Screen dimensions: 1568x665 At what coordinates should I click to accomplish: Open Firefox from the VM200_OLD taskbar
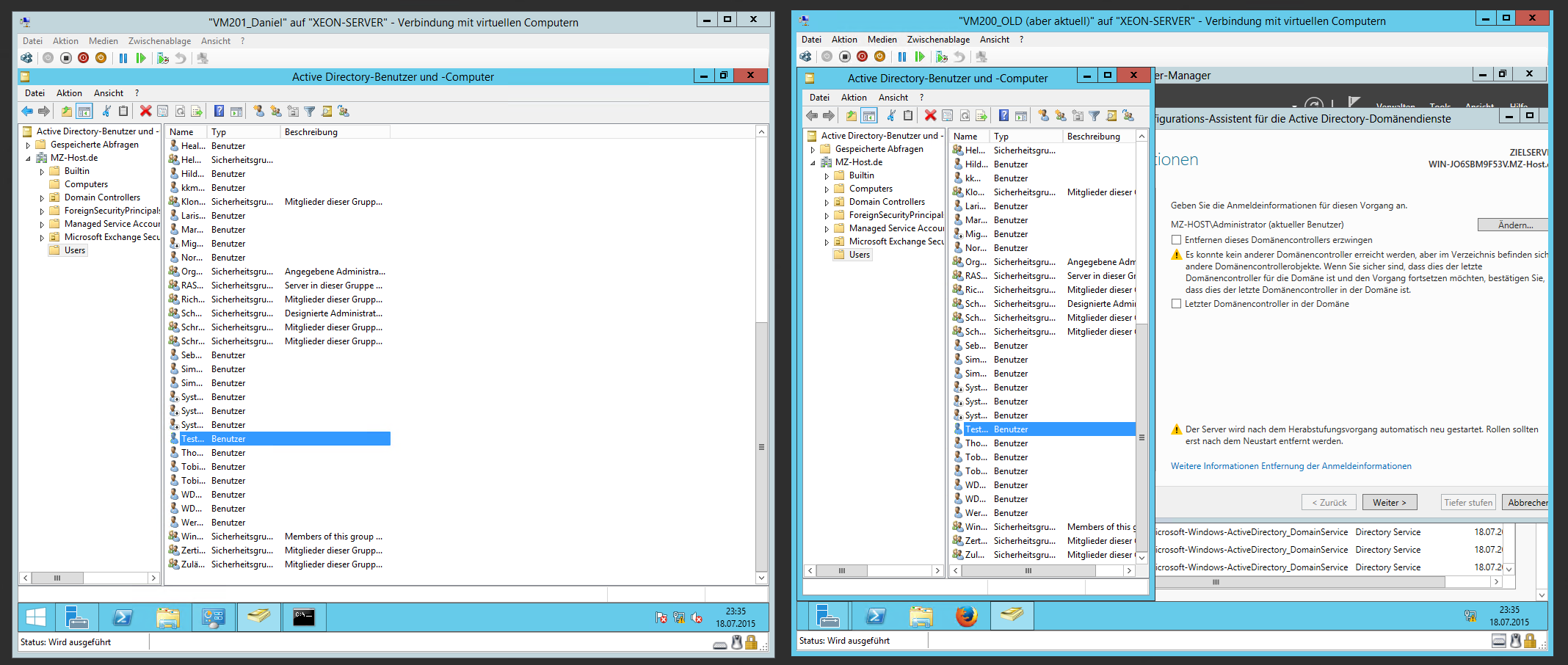click(966, 616)
